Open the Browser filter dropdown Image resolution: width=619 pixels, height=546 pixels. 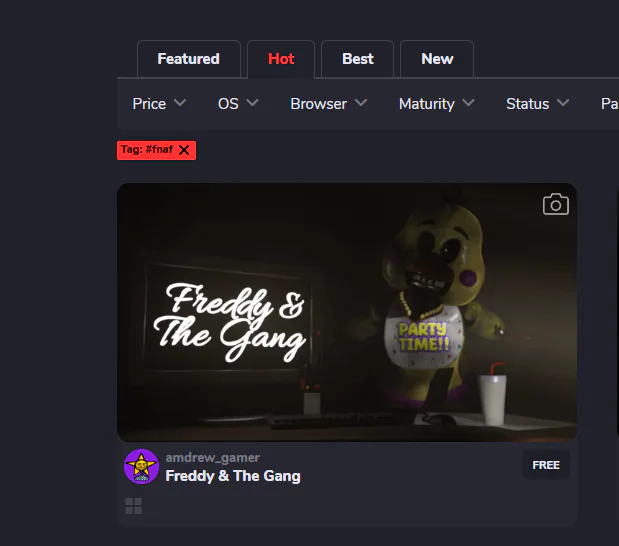328,104
